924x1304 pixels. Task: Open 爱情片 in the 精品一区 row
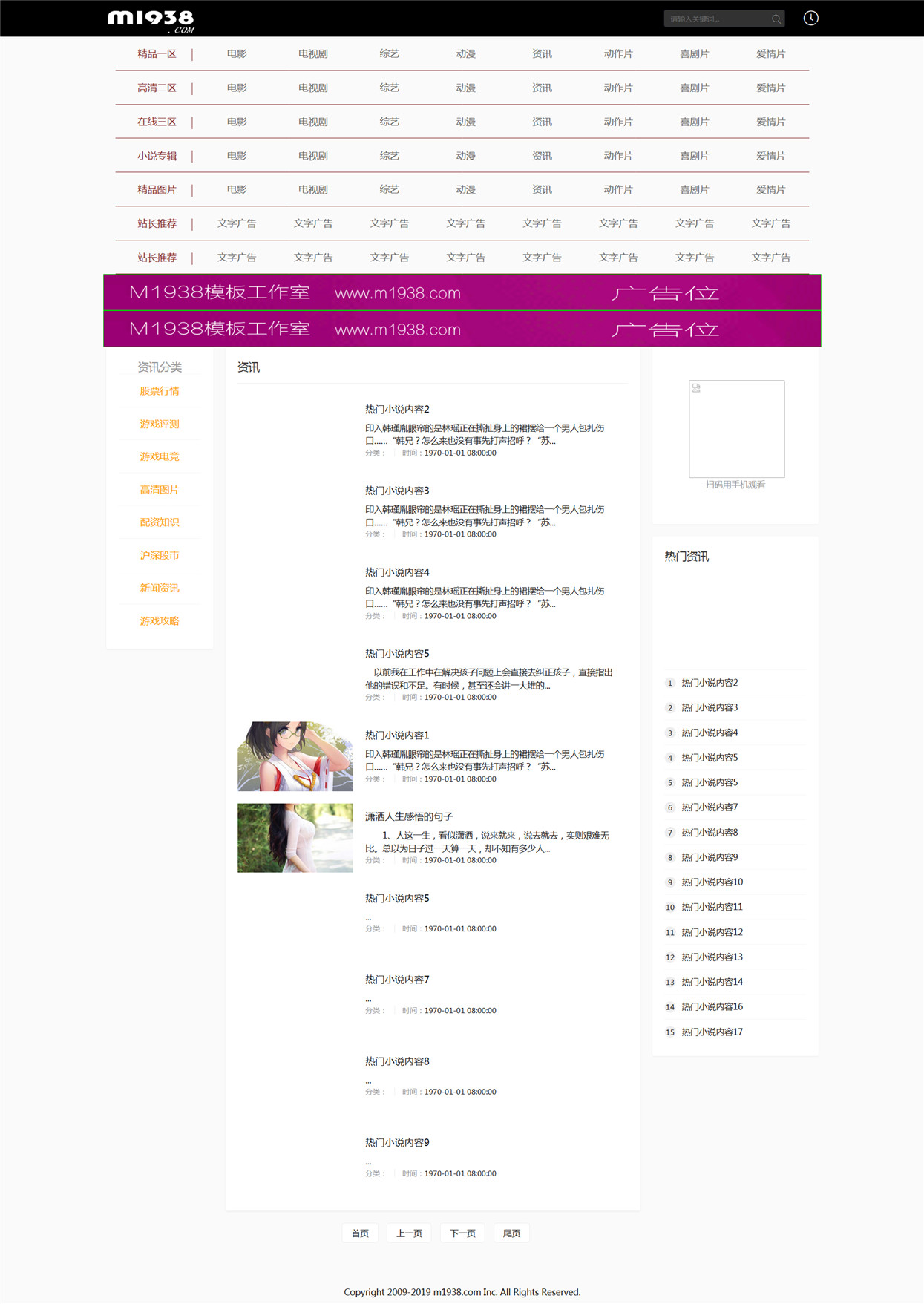point(770,53)
